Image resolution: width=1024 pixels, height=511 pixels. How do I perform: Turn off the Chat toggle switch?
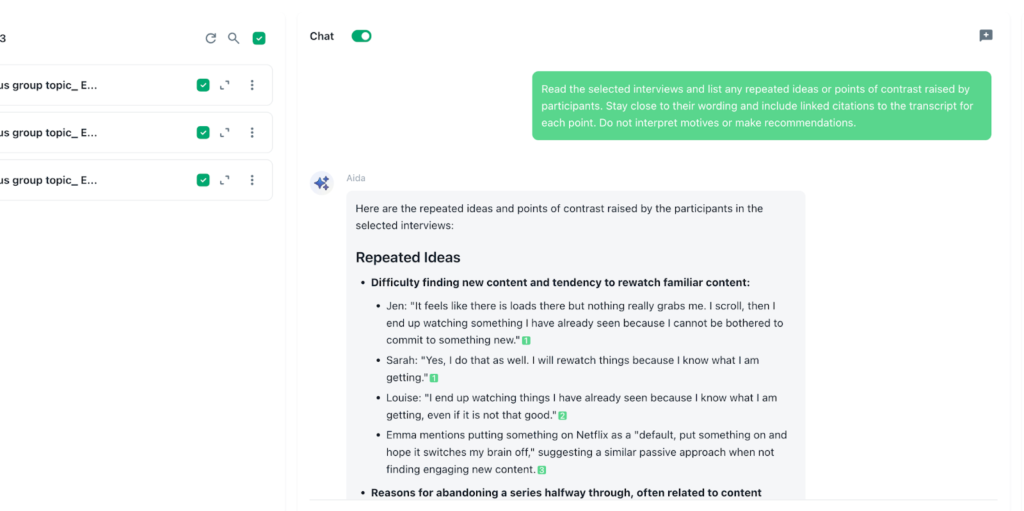tap(361, 36)
